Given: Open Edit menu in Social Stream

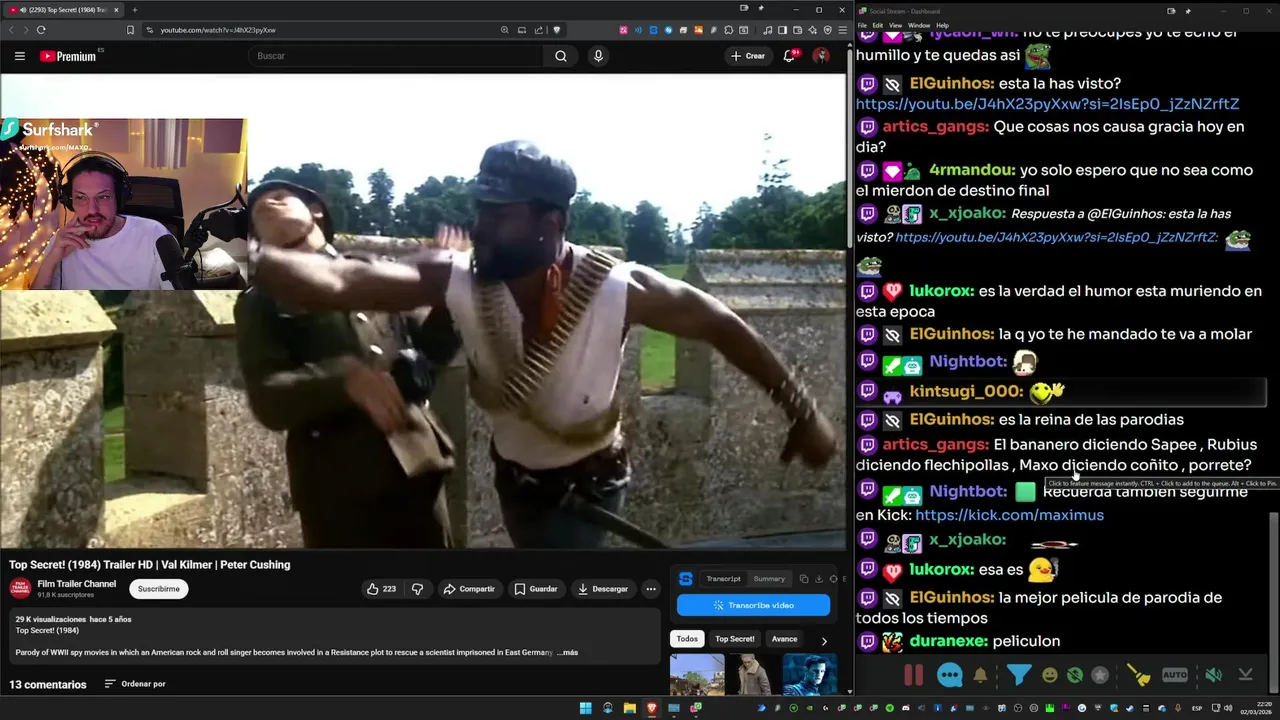Looking at the screenshot, I should [877, 25].
